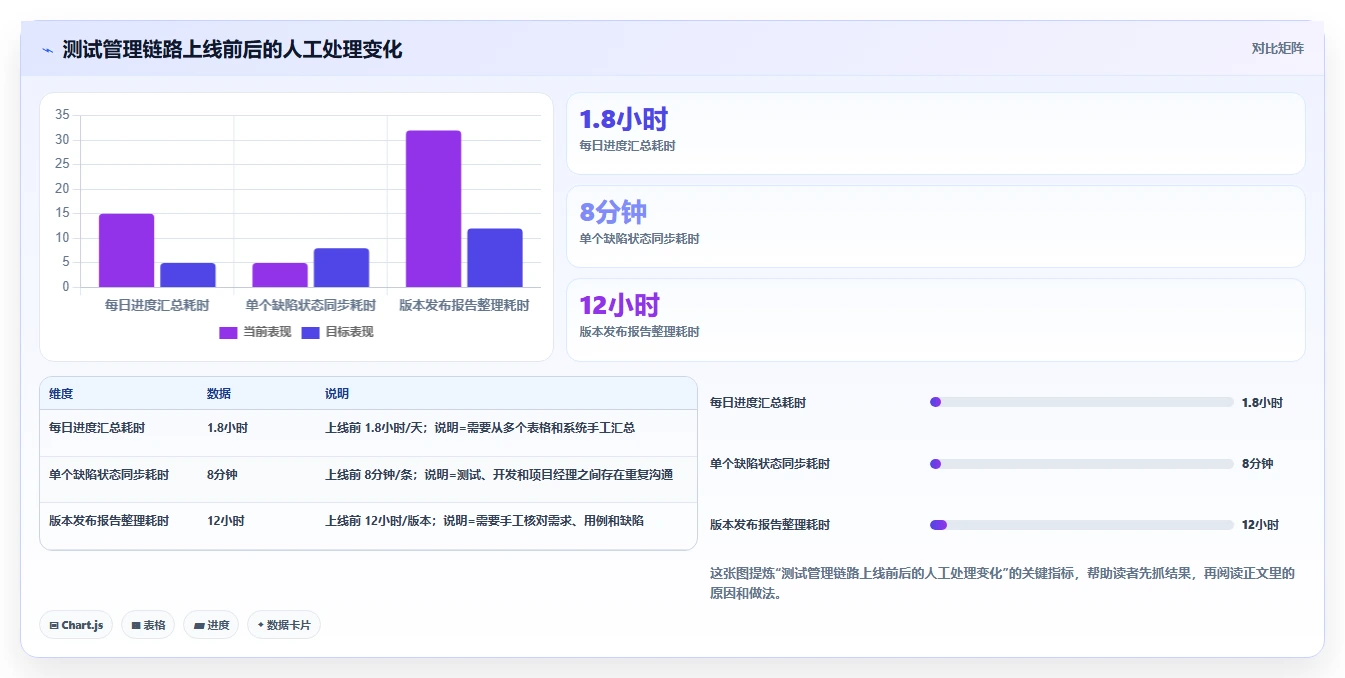
Task: Click the 1.8小时 value beside progress bar
Action: (x=1262, y=403)
